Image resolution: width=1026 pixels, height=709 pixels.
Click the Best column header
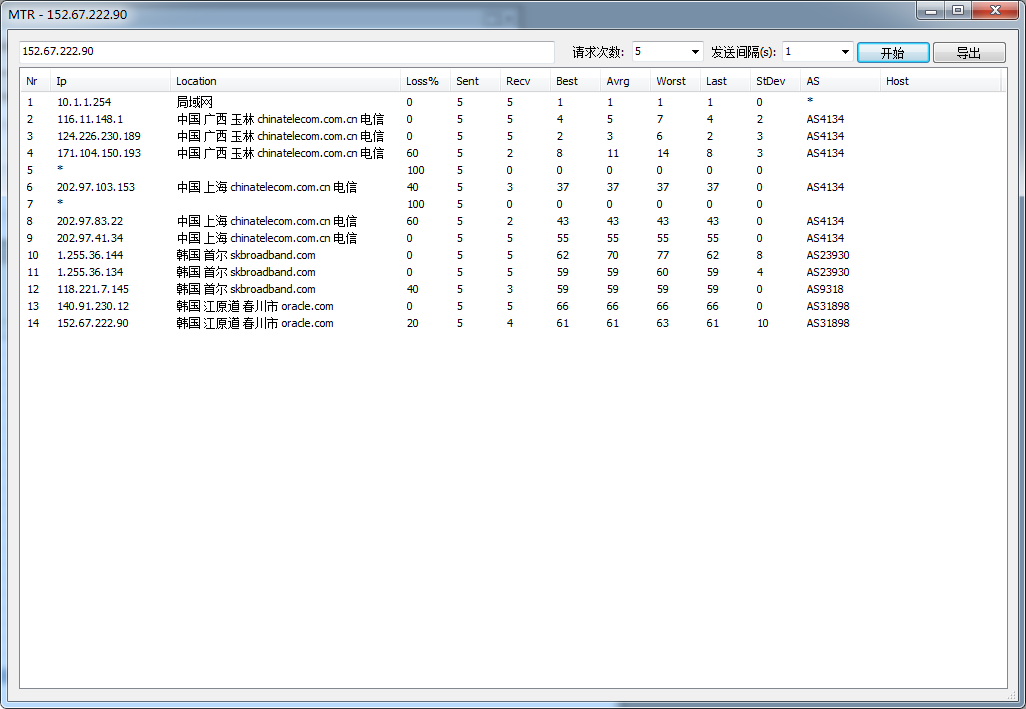[x=575, y=81]
